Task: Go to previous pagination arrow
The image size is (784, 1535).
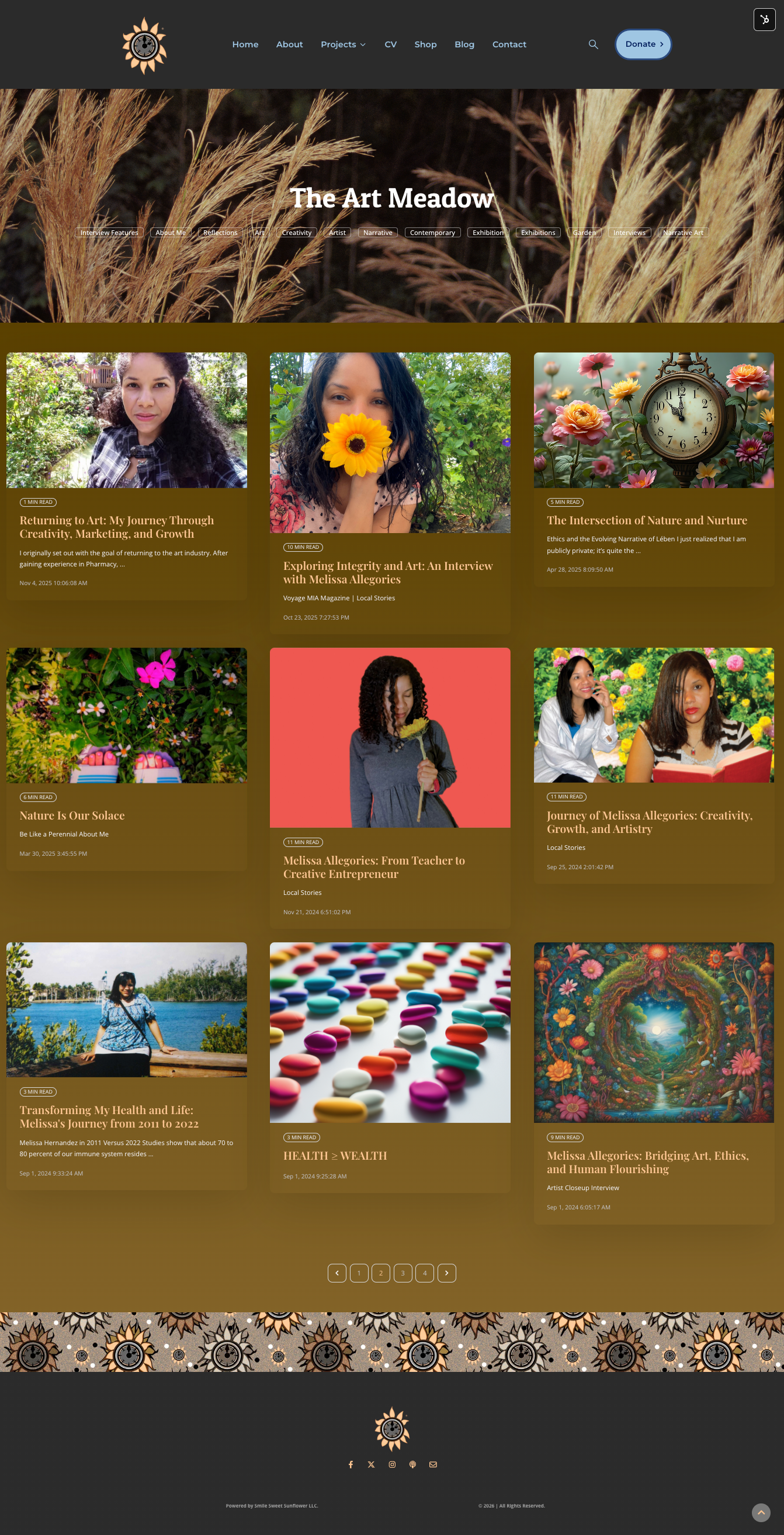Action: point(337,1273)
